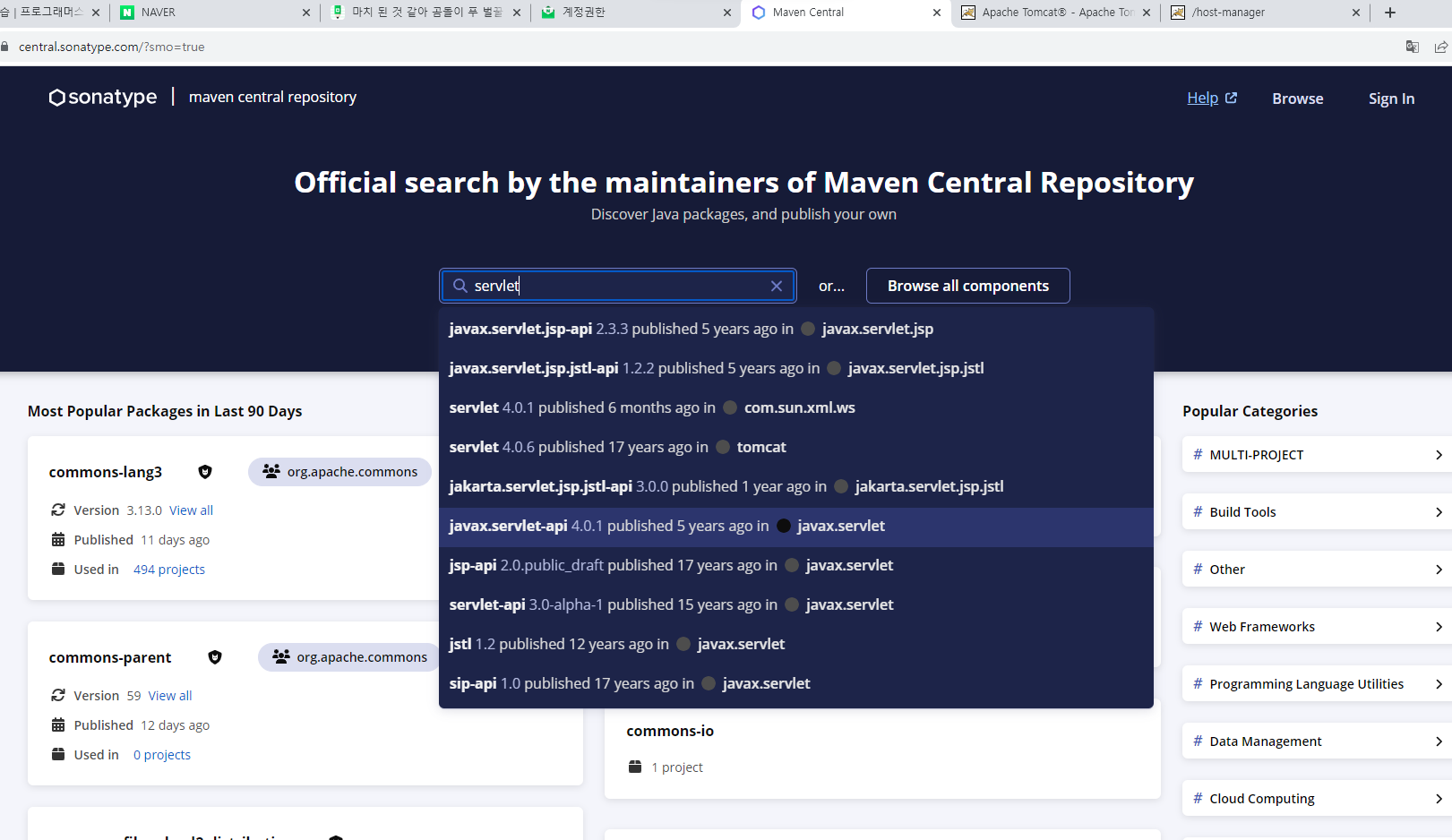Close the /host-manager tab

(1356, 13)
